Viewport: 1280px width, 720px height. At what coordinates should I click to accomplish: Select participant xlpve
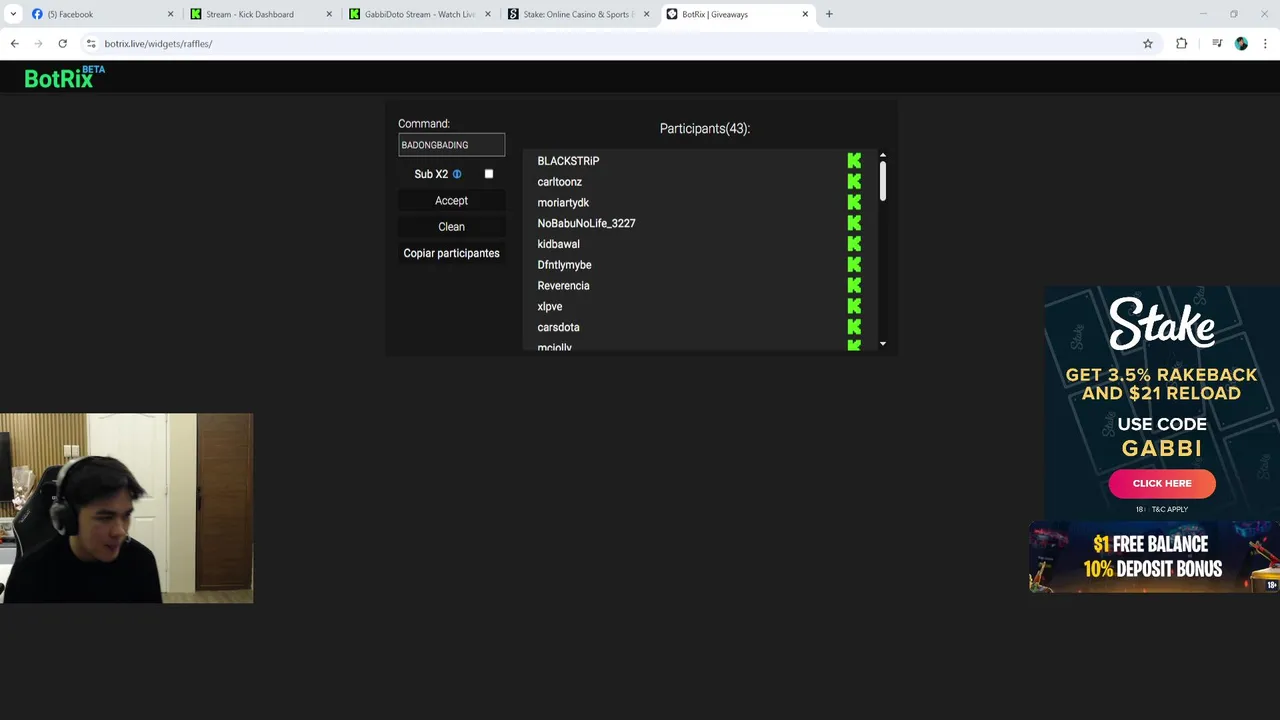[x=550, y=307]
